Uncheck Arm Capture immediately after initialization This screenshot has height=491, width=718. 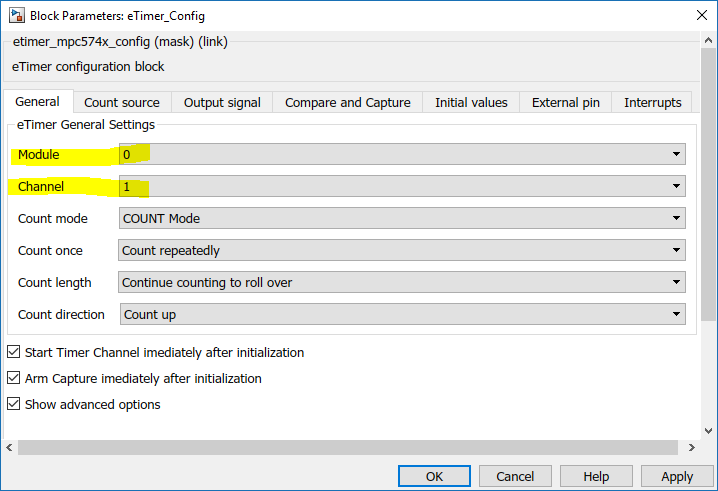click(13, 379)
